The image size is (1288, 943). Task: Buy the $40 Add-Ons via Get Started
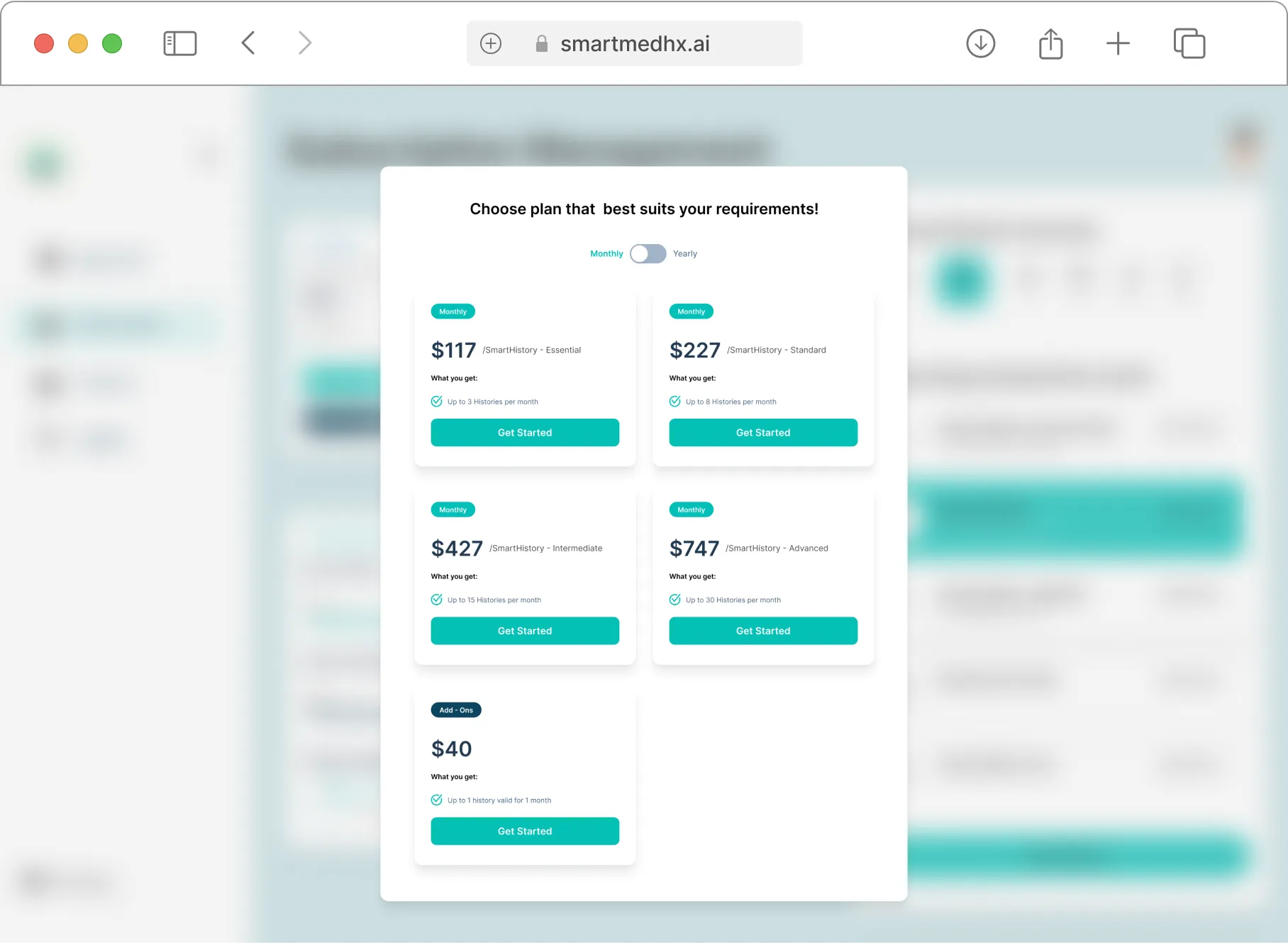[x=525, y=831]
